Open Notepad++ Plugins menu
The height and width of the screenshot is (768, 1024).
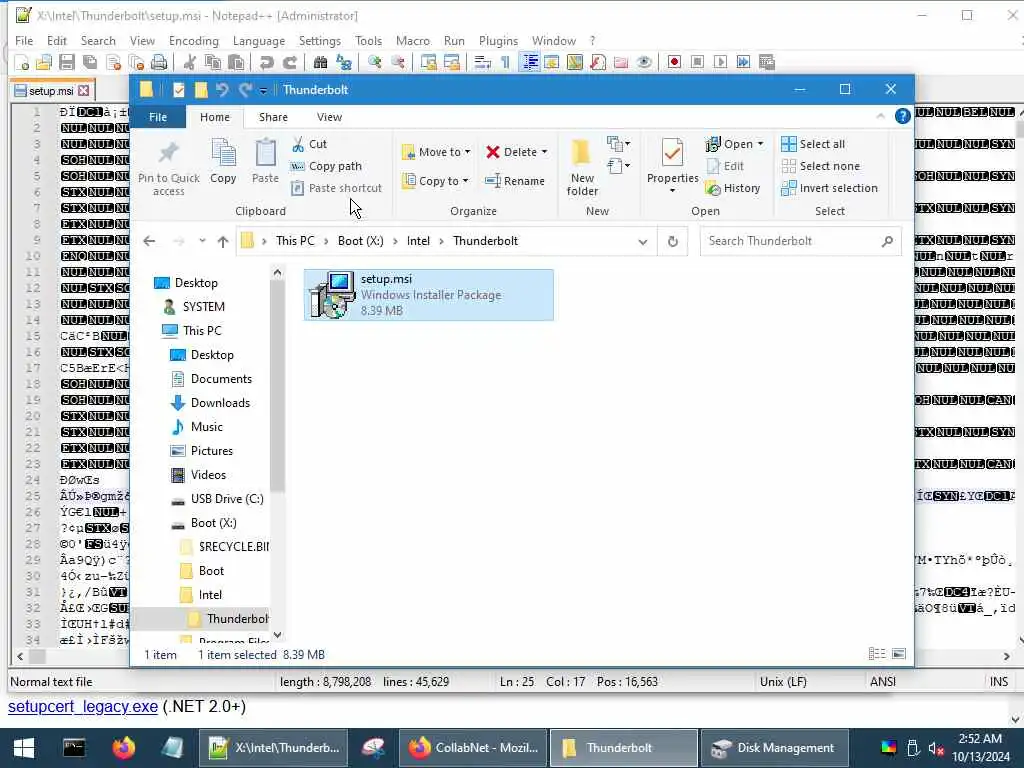coord(498,40)
